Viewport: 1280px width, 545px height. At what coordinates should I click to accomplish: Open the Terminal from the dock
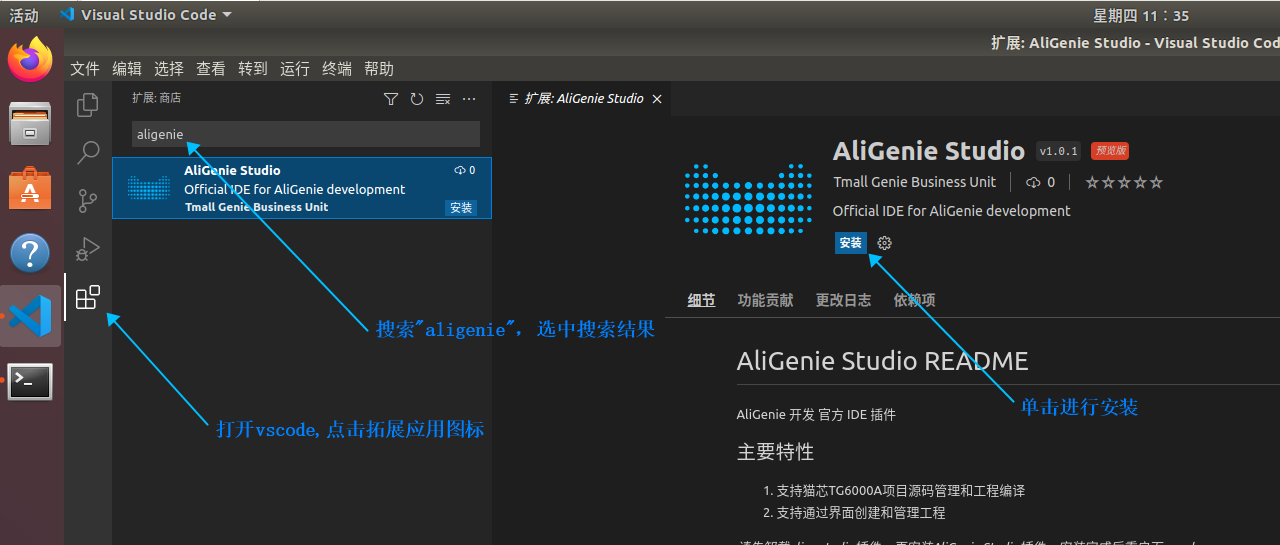click(x=30, y=381)
